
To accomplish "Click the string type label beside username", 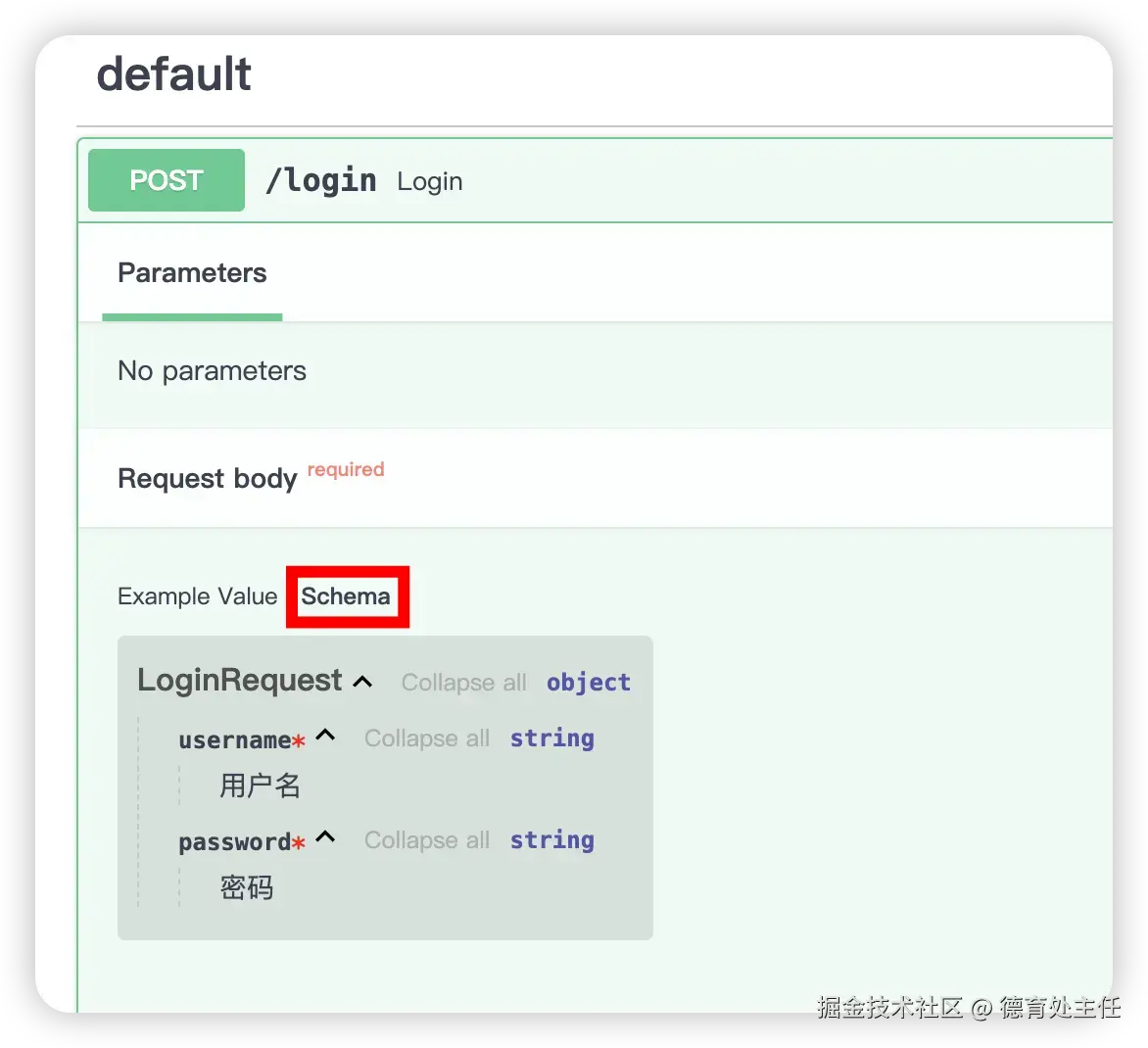I will coord(551,738).
